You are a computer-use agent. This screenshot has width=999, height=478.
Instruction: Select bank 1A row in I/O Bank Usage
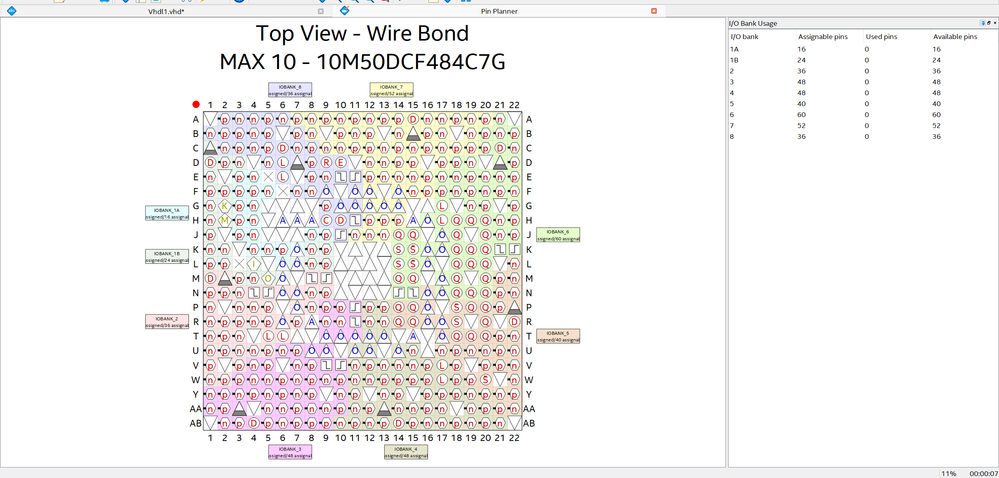pyautogui.click(x=863, y=49)
